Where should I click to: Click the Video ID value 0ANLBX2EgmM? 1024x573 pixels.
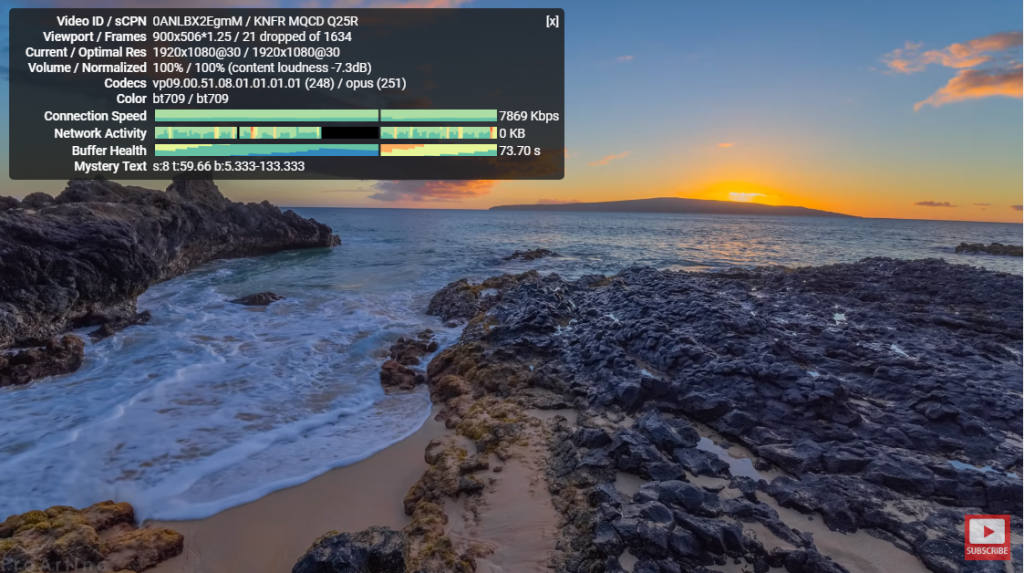(195, 21)
